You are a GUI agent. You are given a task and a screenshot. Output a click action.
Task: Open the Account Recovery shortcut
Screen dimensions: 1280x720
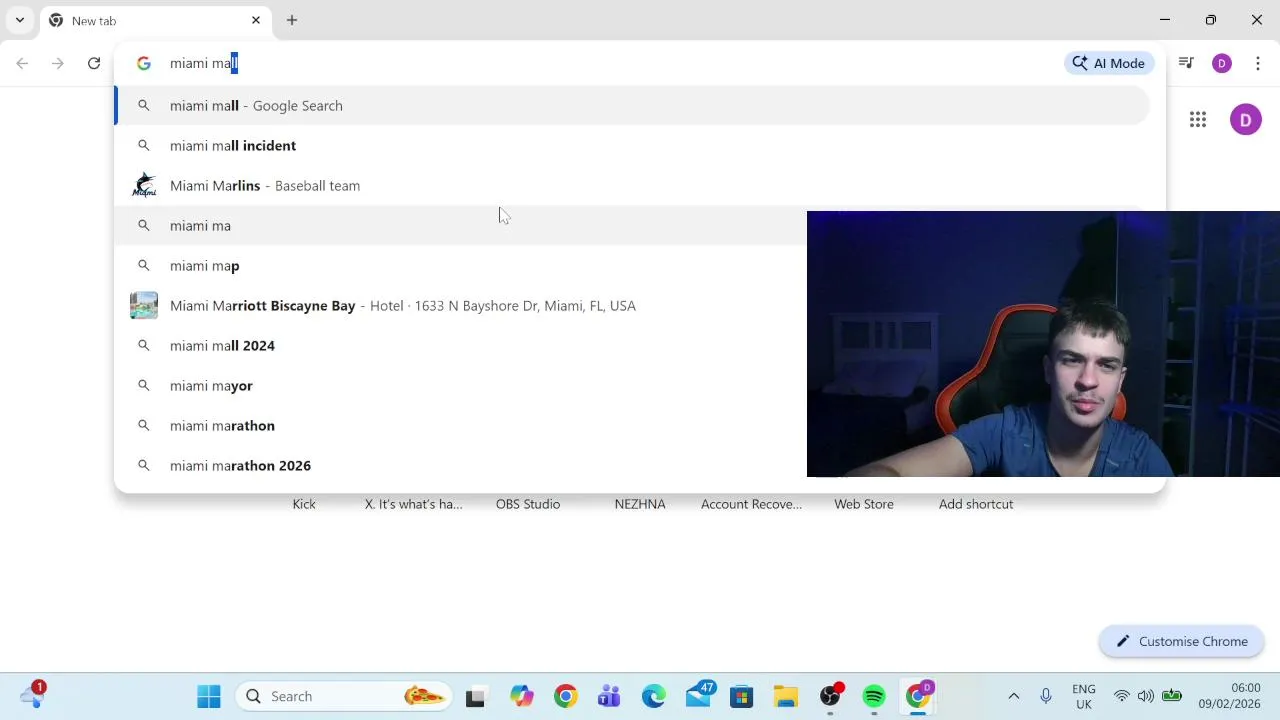[x=752, y=504]
